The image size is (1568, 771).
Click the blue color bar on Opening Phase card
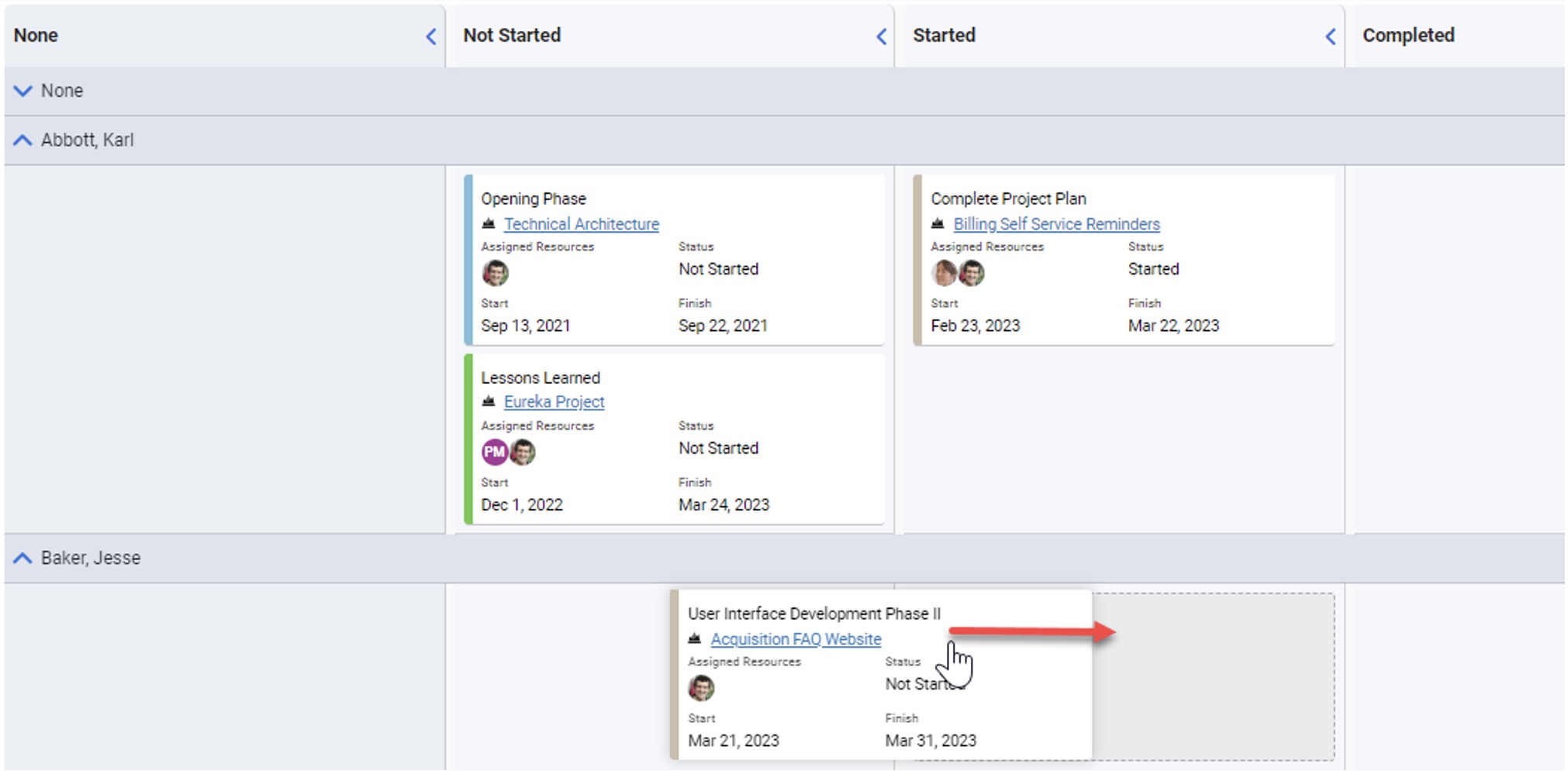(468, 260)
